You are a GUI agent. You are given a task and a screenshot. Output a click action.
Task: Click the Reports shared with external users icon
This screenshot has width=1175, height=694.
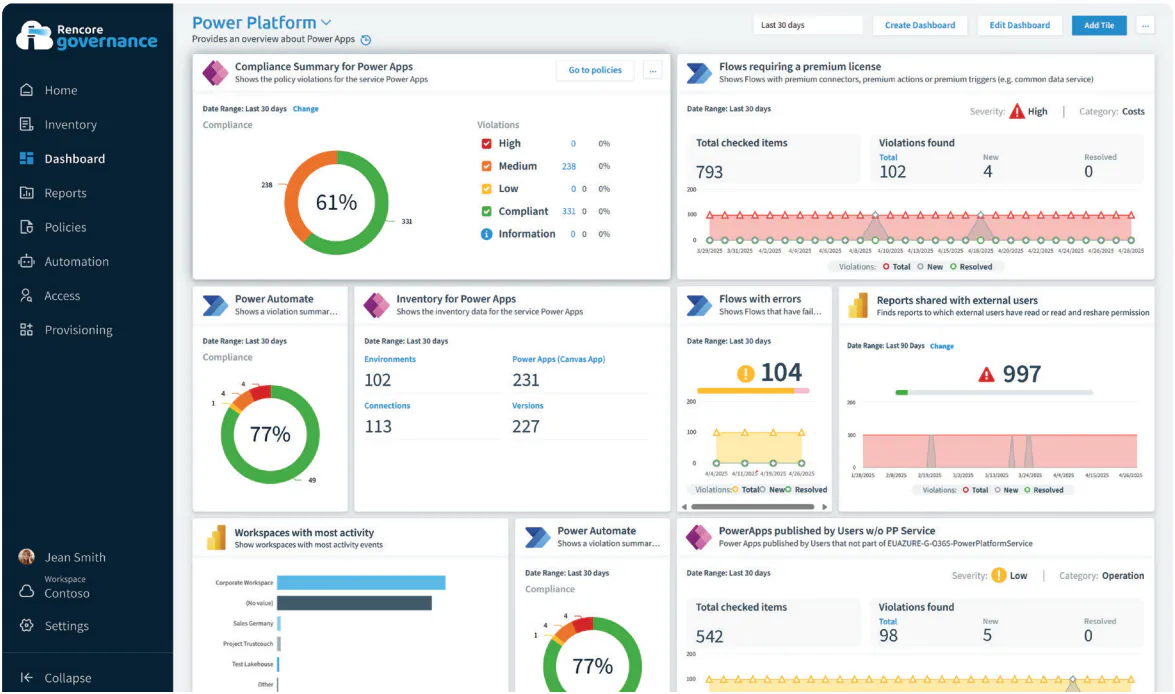click(858, 306)
